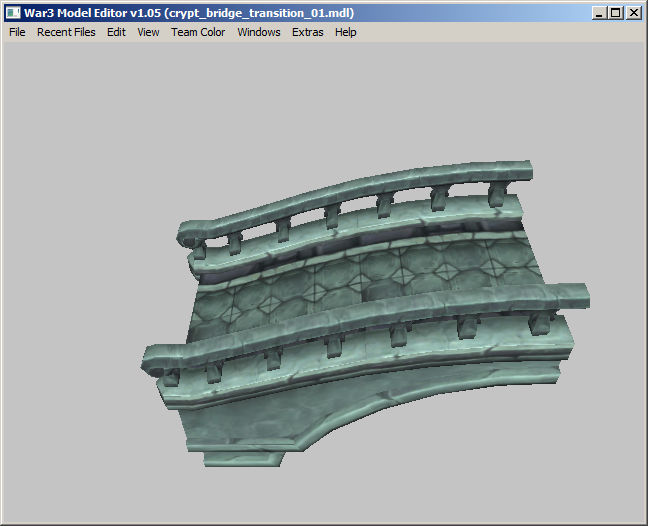
Task: Open the Recent Files menu
Action: pyautogui.click(x=66, y=32)
